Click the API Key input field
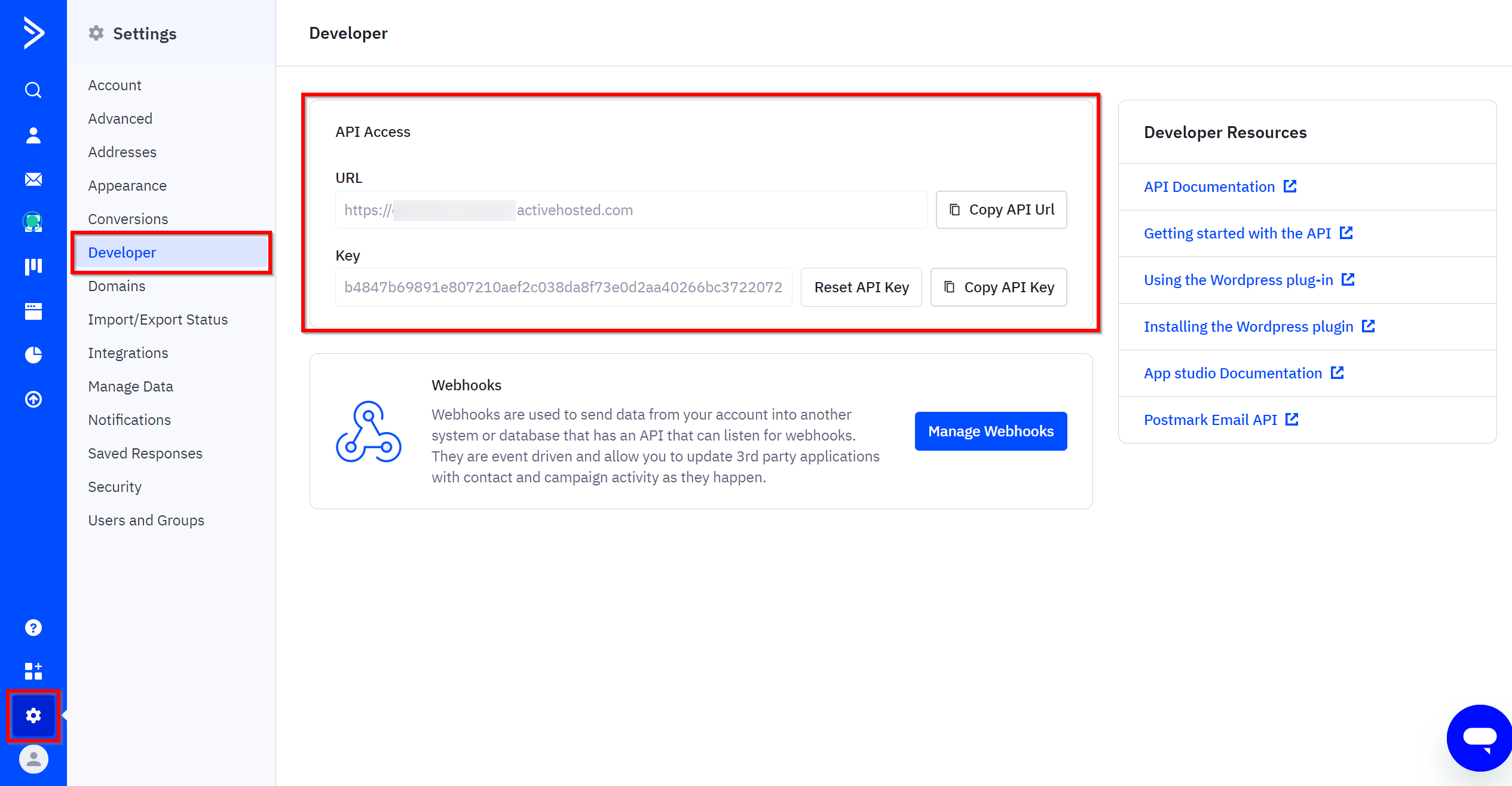Viewport: 1512px width, 786px height. click(564, 288)
